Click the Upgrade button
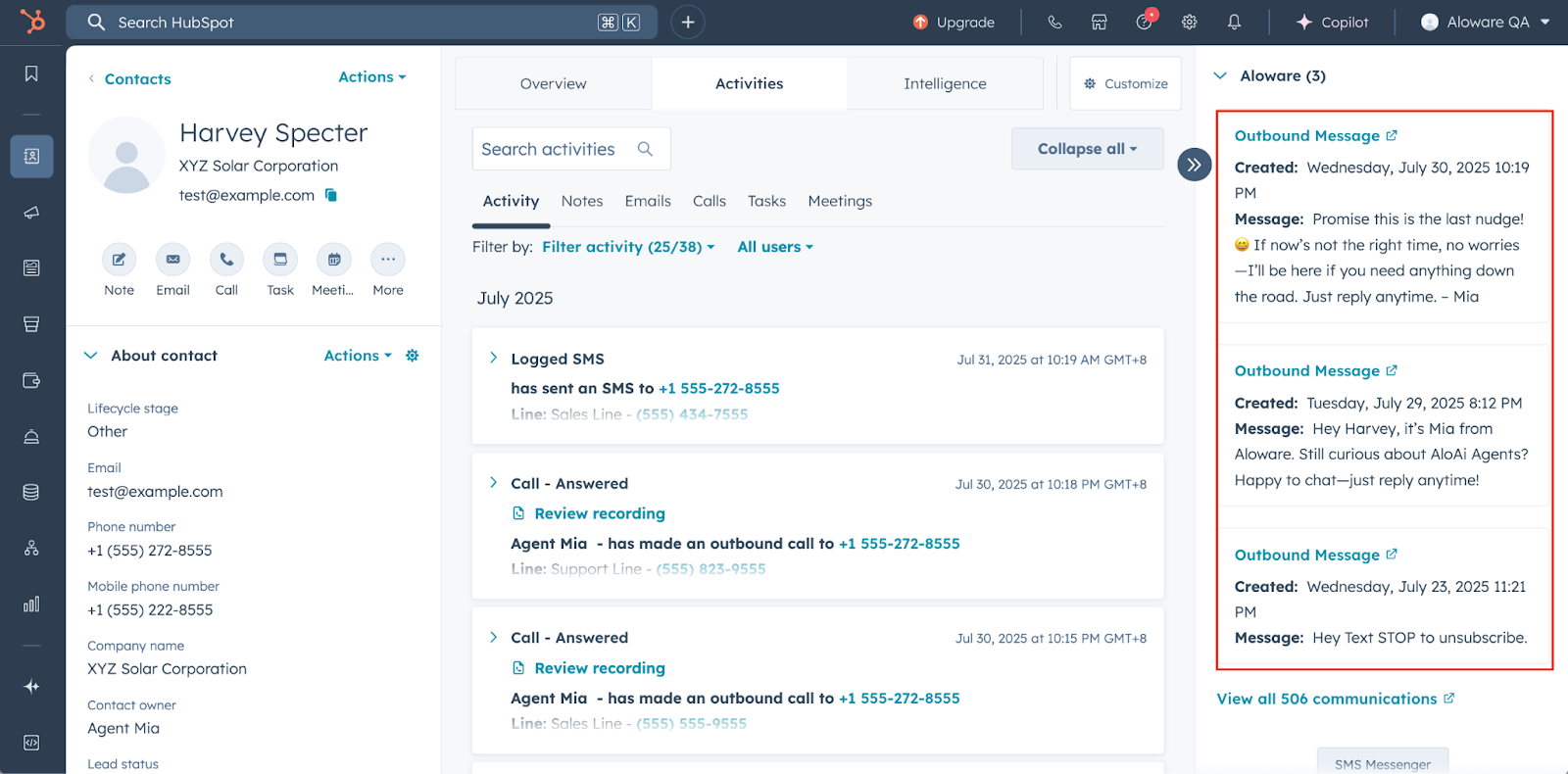Screen dimensions: 1568x774 (x=954, y=22)
